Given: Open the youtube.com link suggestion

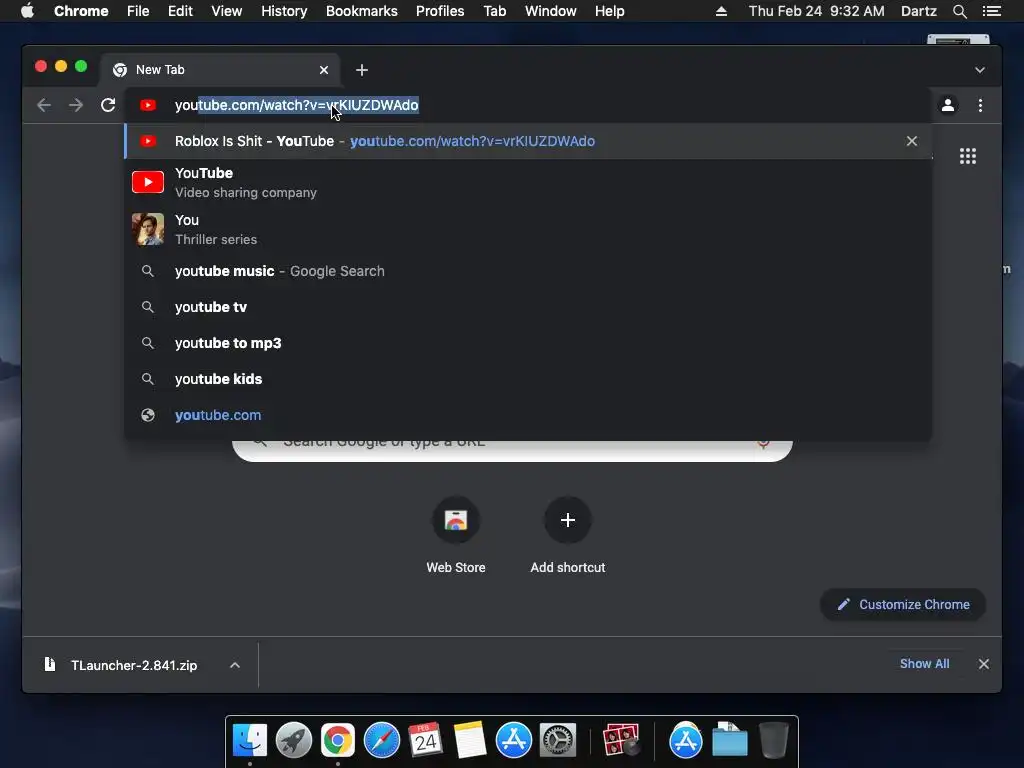Looking at the screenshot, I should pos(528,415).
